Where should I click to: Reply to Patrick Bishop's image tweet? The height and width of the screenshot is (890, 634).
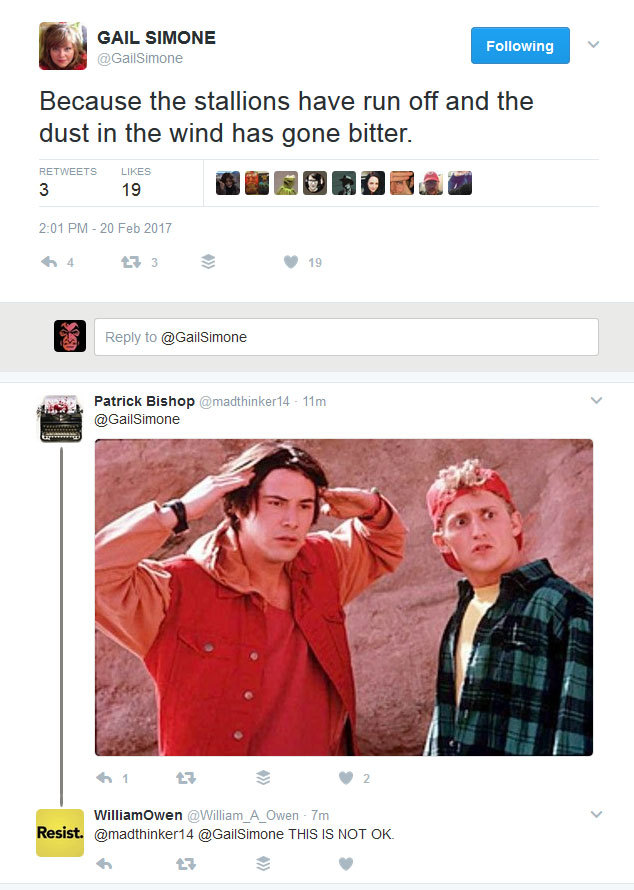pyautogui.click(x=104, y=778)
